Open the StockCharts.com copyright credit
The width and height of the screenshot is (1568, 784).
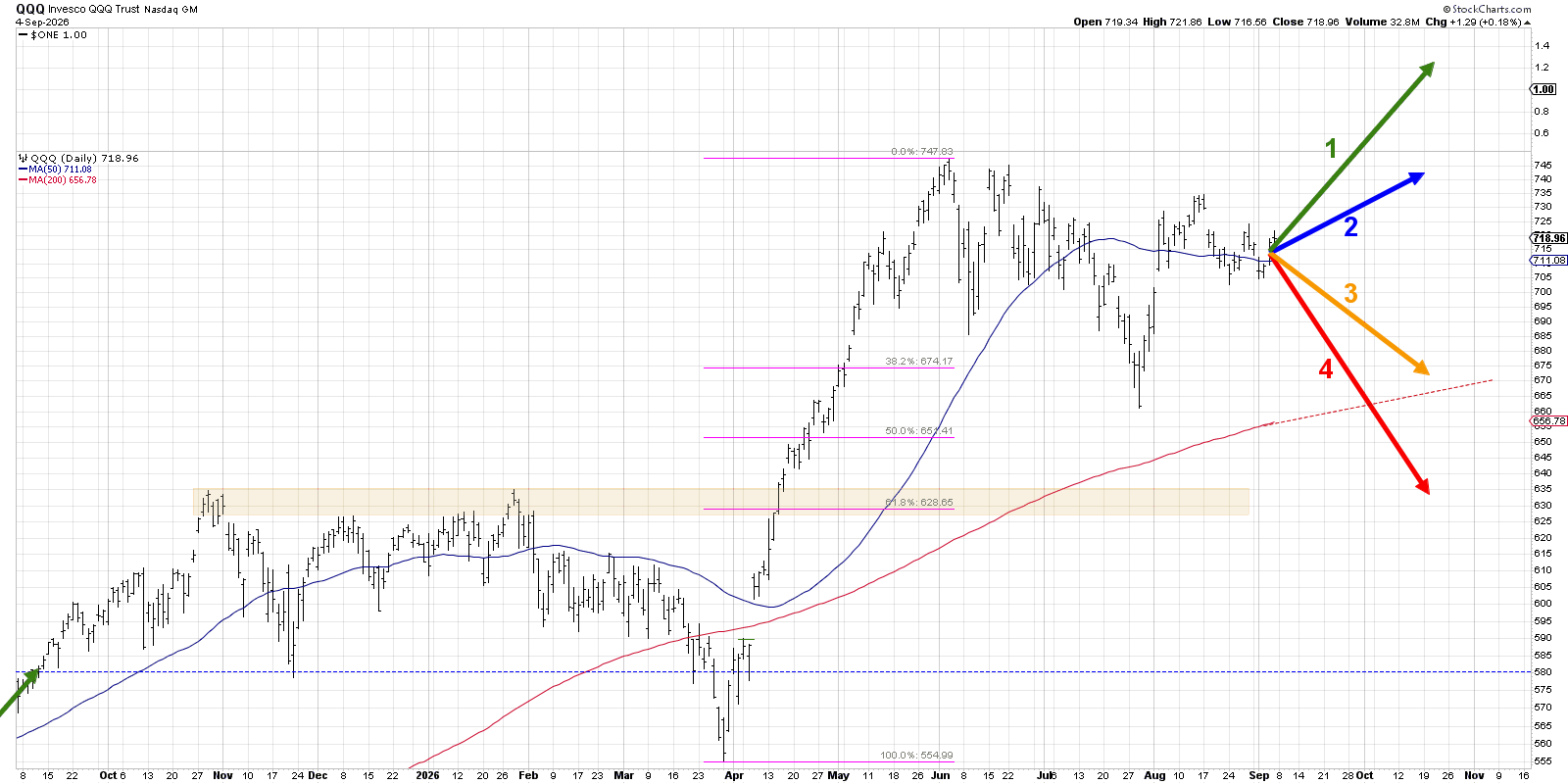1487,9
